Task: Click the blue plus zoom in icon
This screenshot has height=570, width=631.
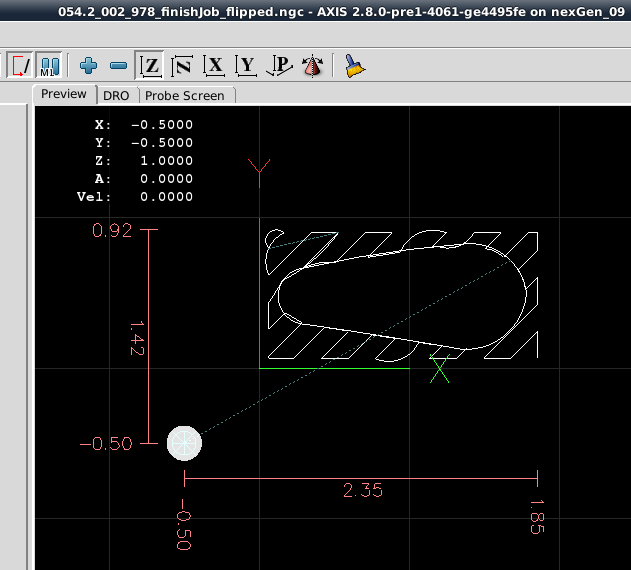Action: click(89, 66)
